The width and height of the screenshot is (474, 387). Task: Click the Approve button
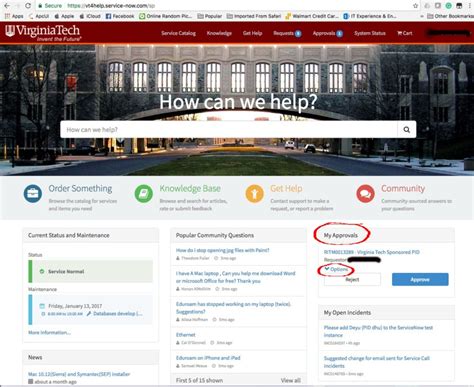click(x=420, y=279)
